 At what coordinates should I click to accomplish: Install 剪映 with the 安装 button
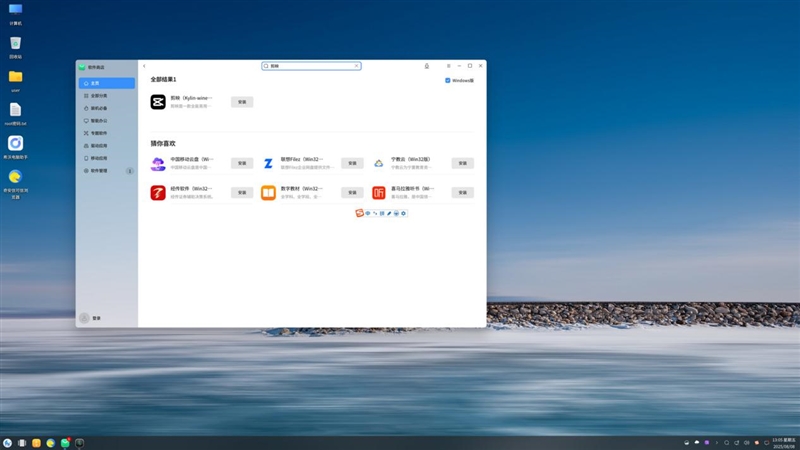[x=242, y=102]
